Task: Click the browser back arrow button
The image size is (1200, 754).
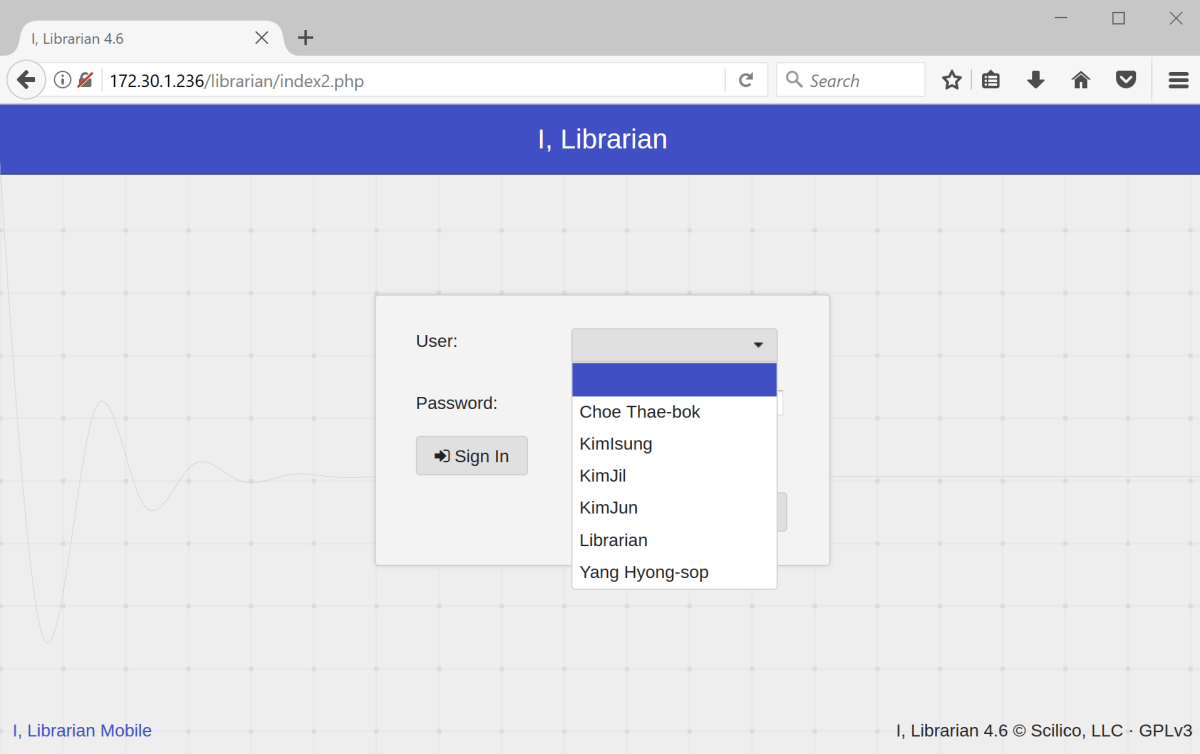Action: 26,80
